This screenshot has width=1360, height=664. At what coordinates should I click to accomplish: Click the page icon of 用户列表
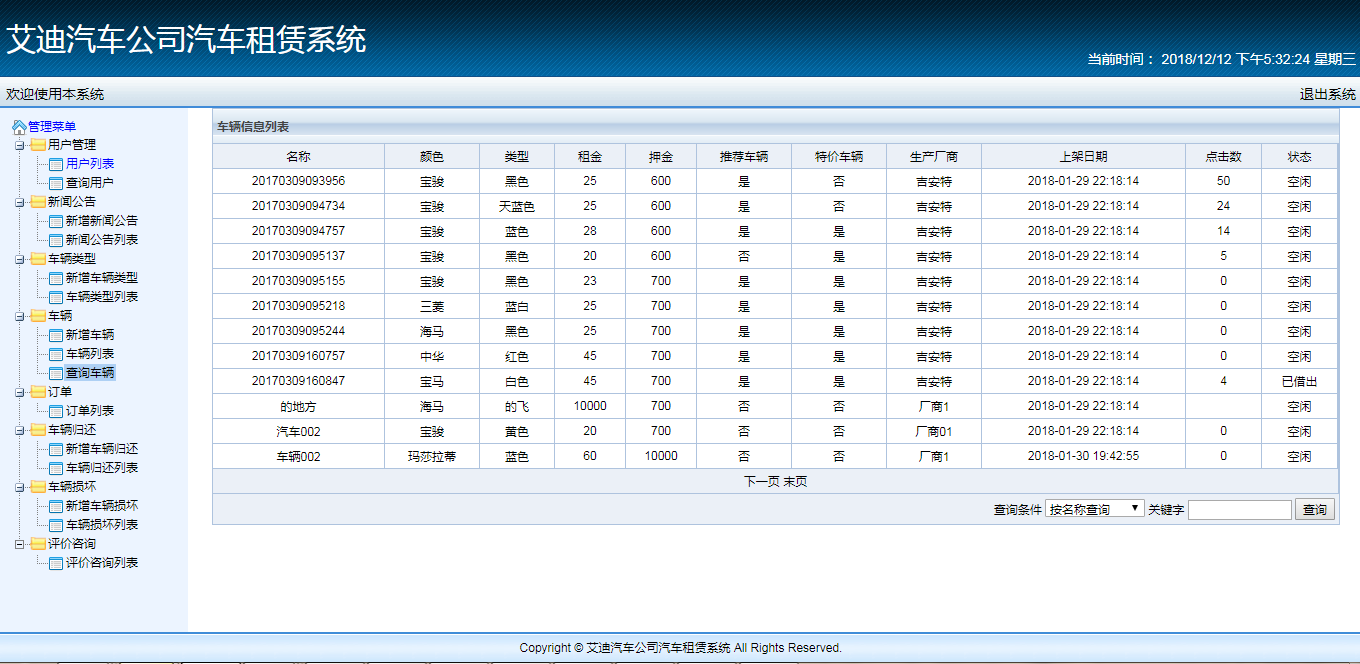click(56, 164)
